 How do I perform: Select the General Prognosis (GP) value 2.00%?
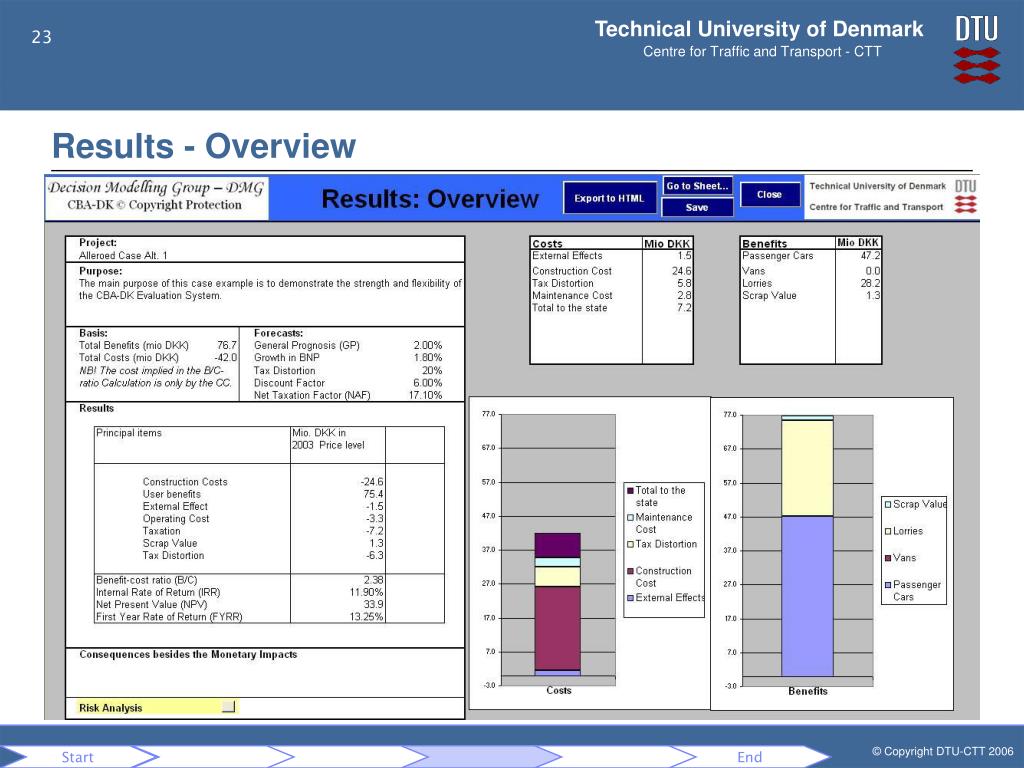(428, 345)
